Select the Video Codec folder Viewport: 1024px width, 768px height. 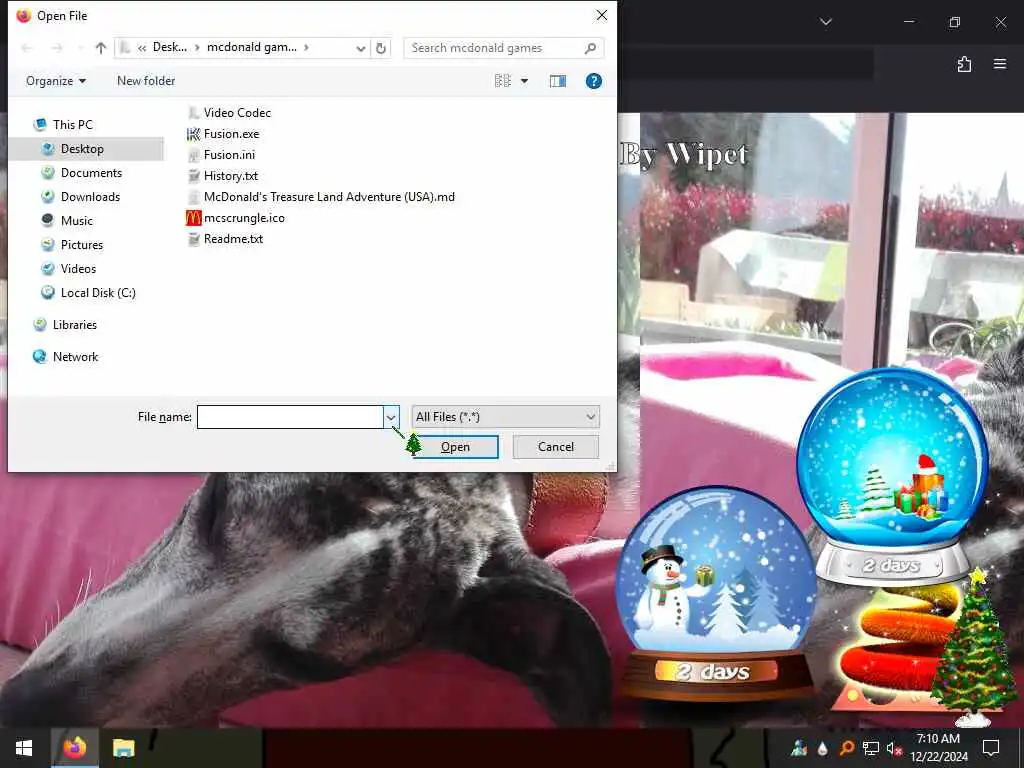click(x=237, y=113)
